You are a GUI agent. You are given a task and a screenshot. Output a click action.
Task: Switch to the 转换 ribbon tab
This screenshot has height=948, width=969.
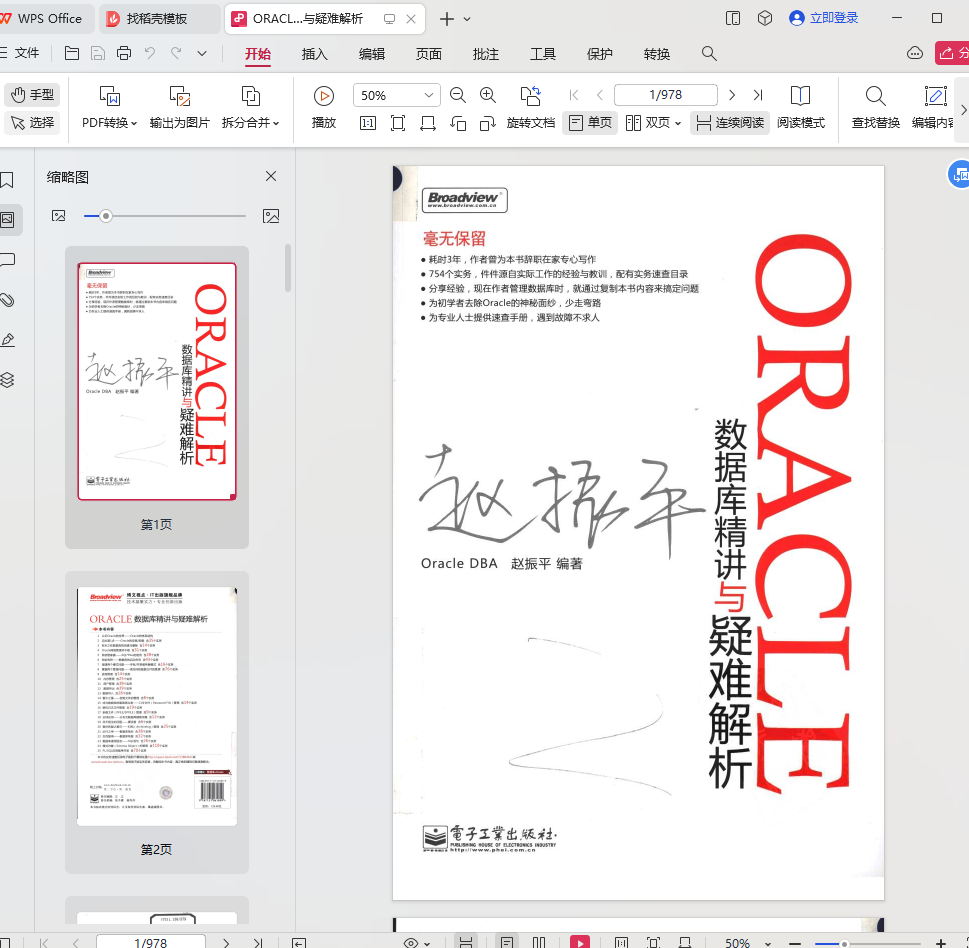point(656,54)
